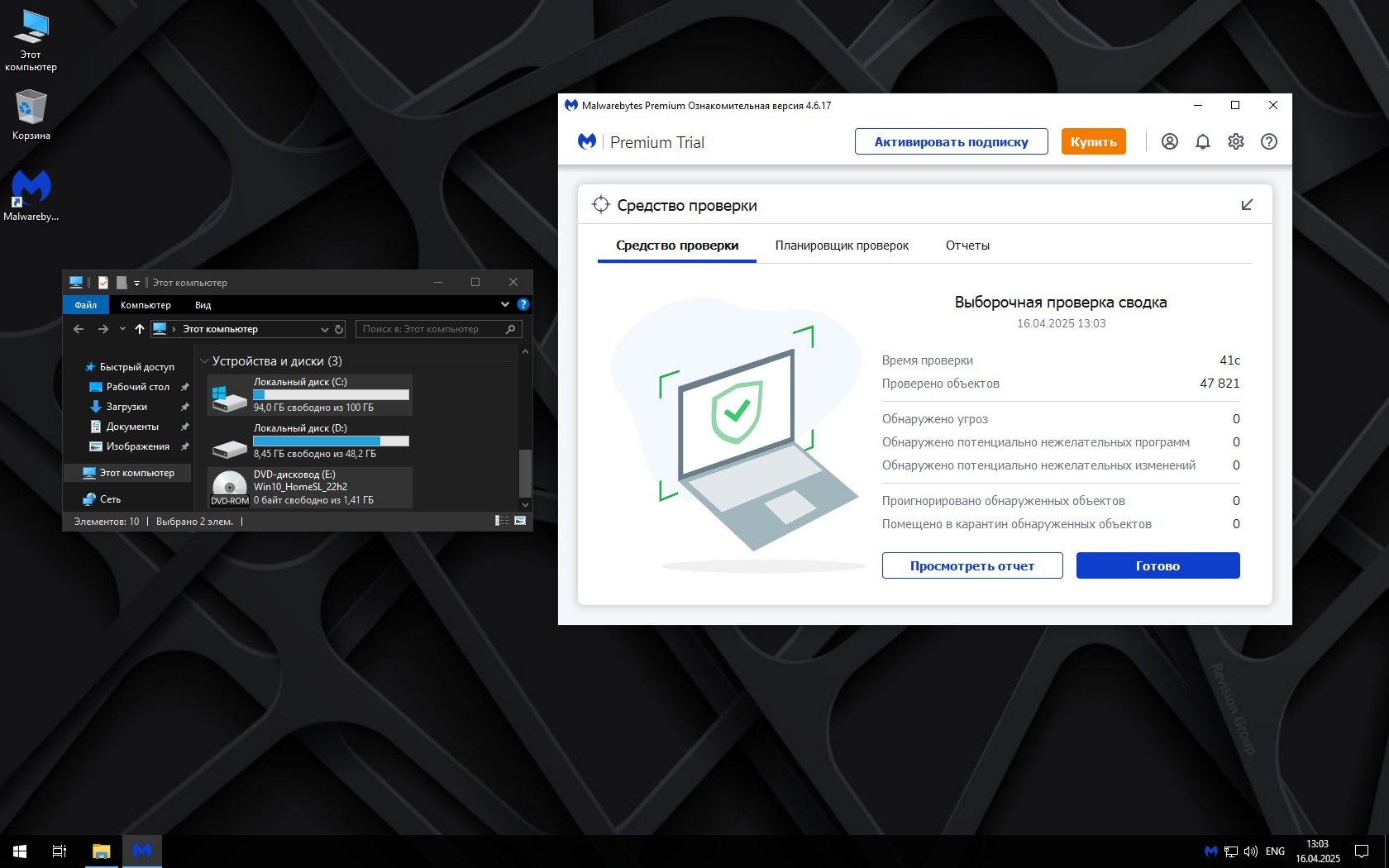Collapse the scanner panel with arrow icon

[1247, 205]
